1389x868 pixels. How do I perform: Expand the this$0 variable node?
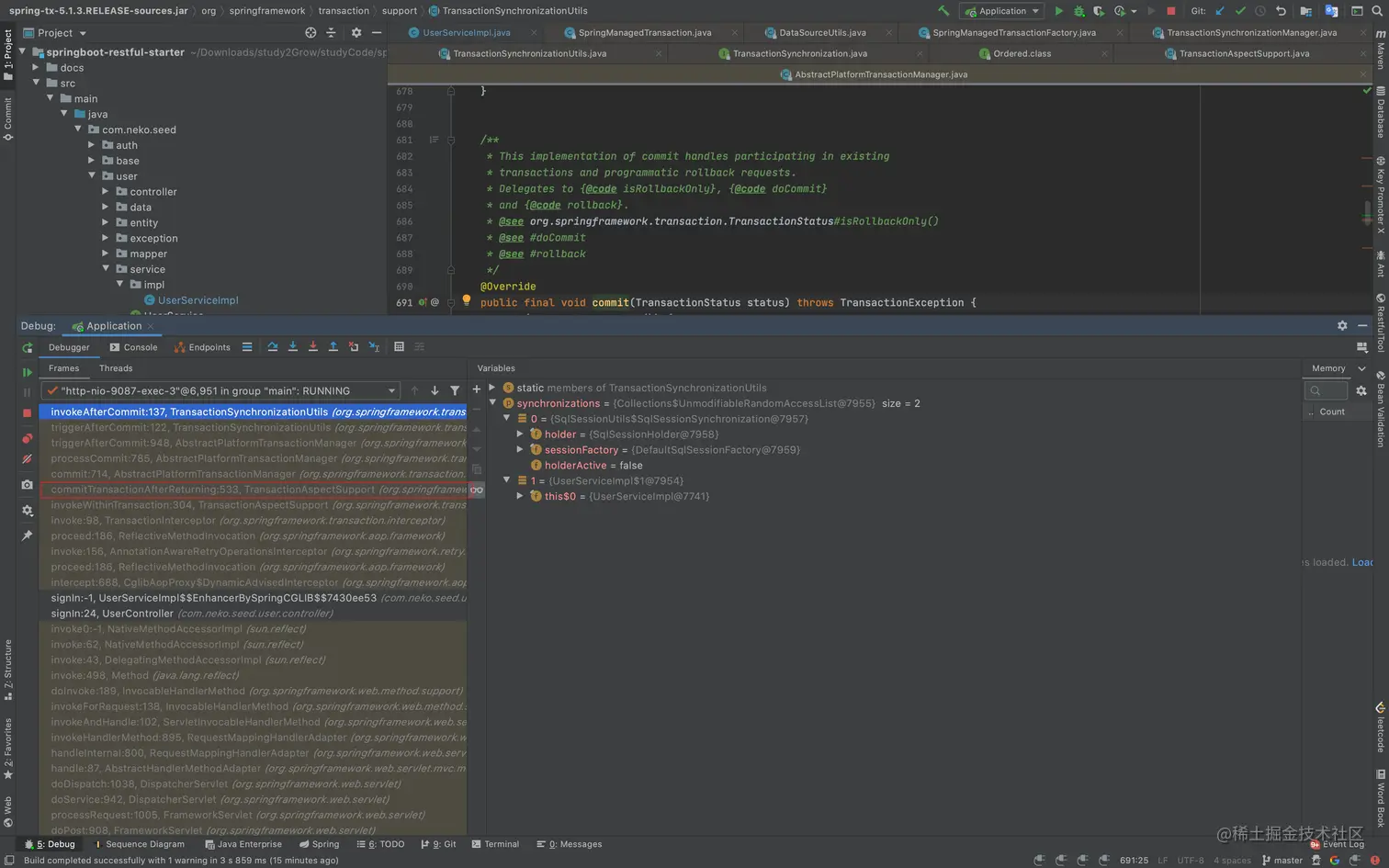pos(520,496)
